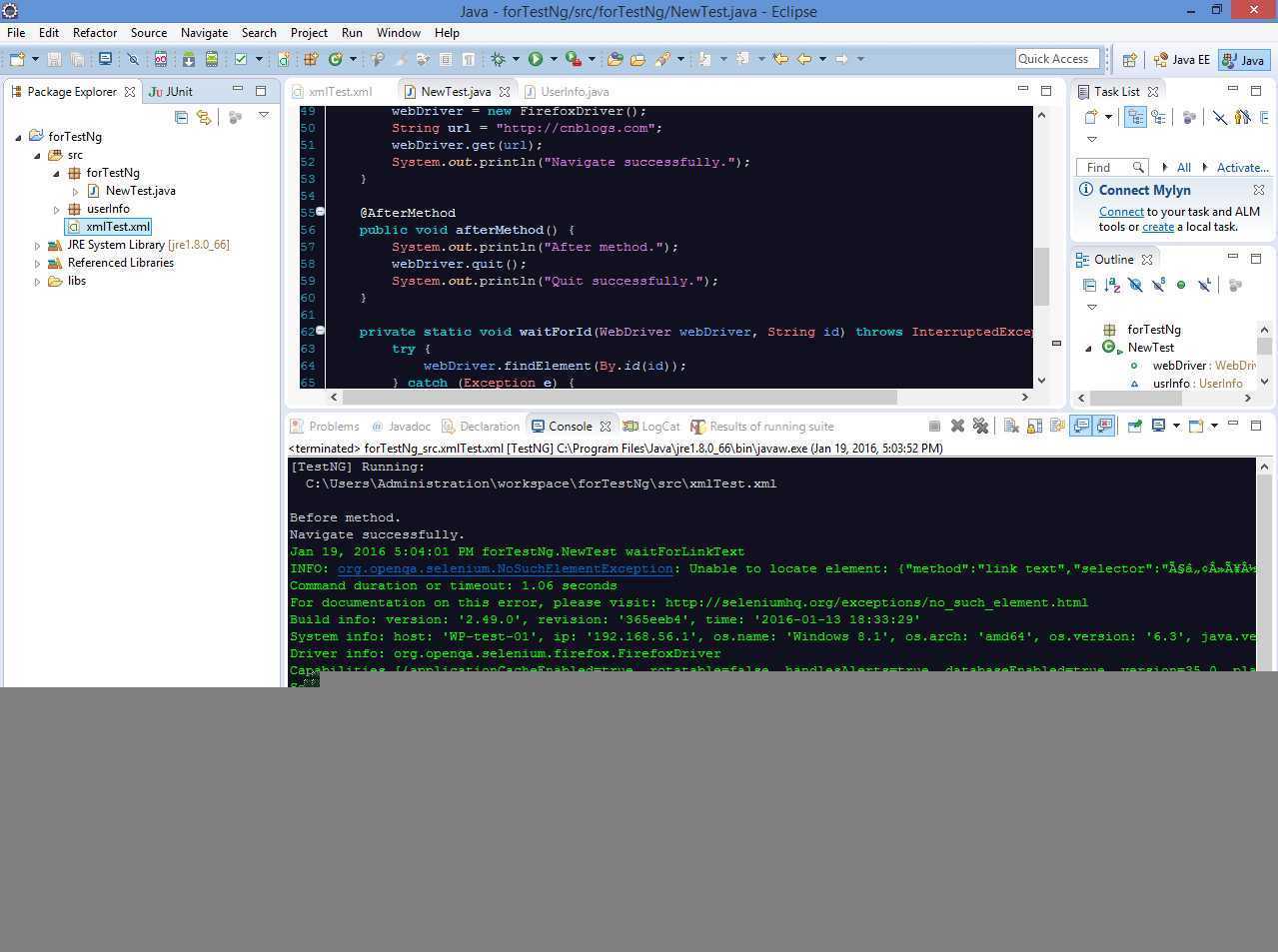Click the Connect link in Mylyn notice

1121,212
